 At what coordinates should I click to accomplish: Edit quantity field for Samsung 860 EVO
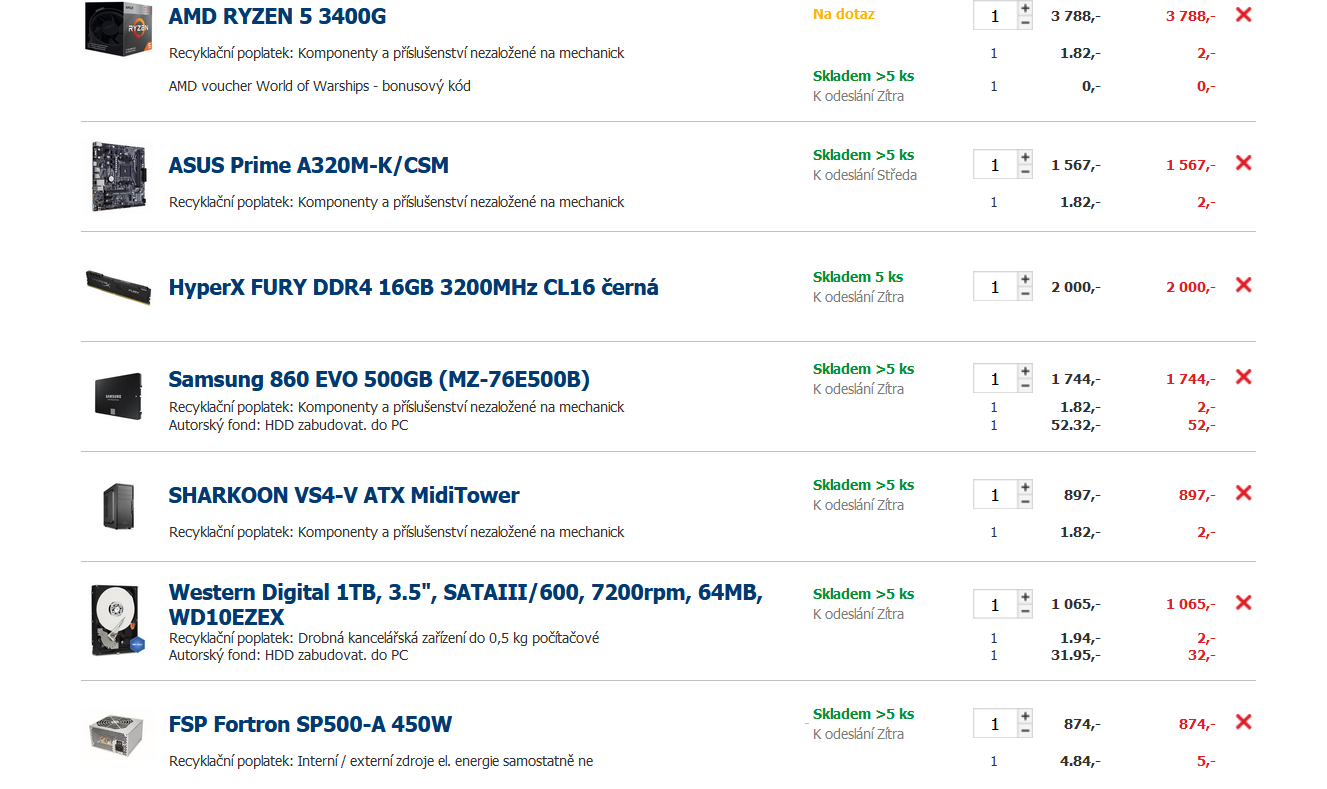pyautogui.click(x=995, y=379)
